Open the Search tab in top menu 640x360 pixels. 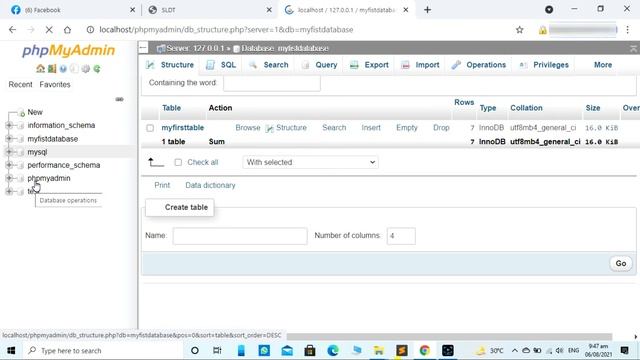(x=269, y=65)
